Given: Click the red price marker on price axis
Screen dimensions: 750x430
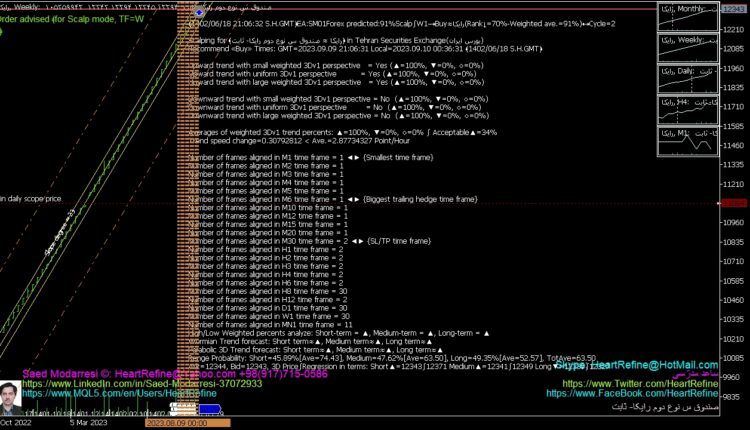Looking at the screenshot, I should (x=735, y=201).
